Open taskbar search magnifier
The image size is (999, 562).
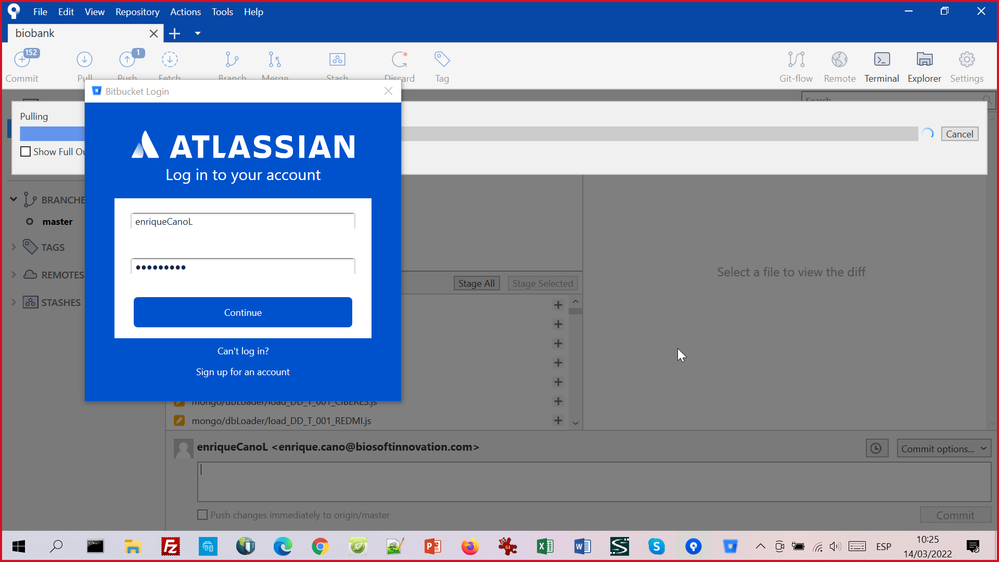coord(56,546)
